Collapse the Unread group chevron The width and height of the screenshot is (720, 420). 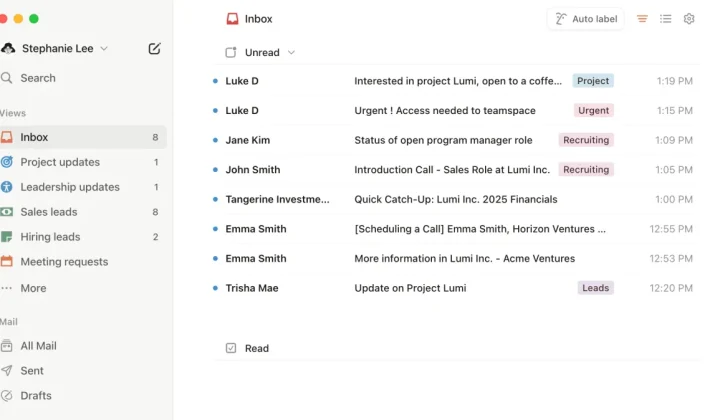click(x=291, y=52)
